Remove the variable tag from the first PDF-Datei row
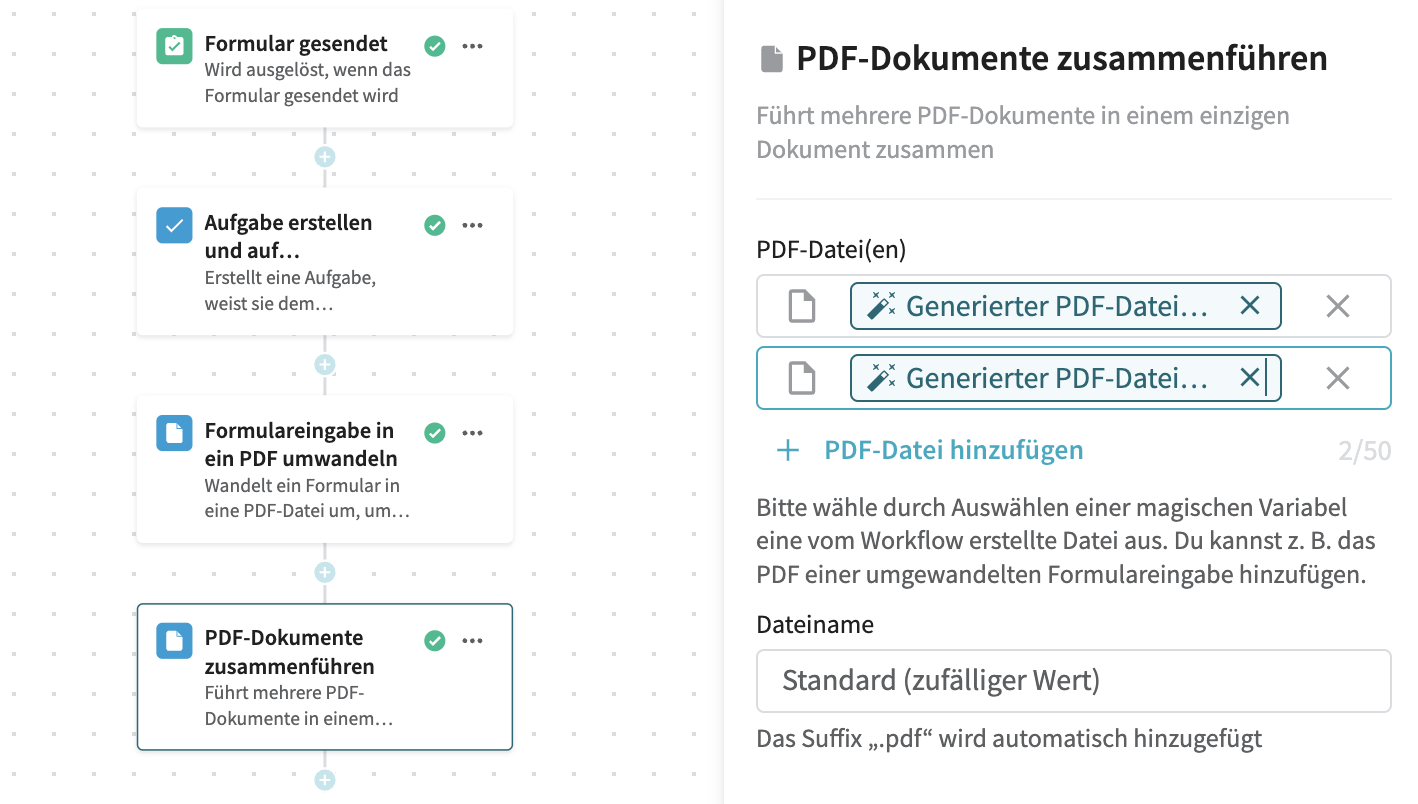Viewport: 1418px width, 804px height. tap(1250, 306)
